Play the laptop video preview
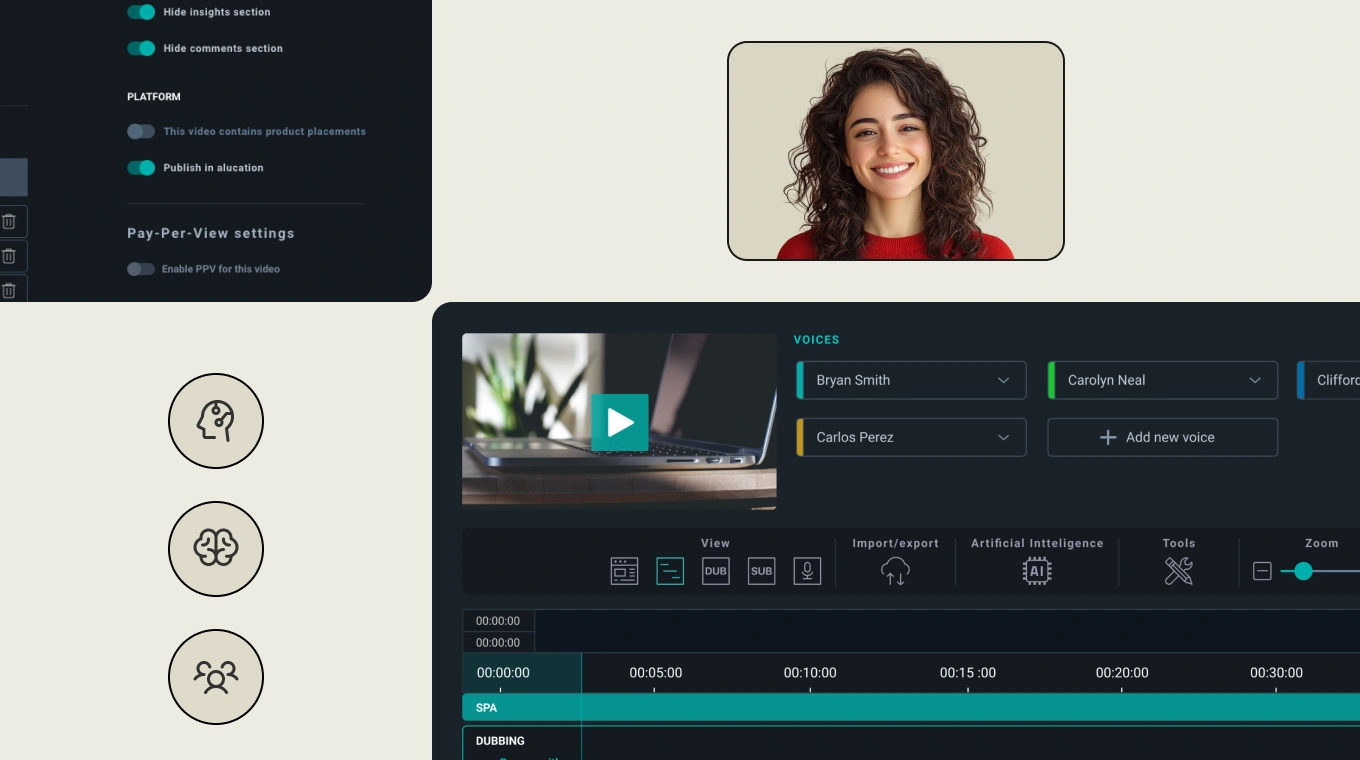This screenshot has width=1360, height=760. pos(620,422)
